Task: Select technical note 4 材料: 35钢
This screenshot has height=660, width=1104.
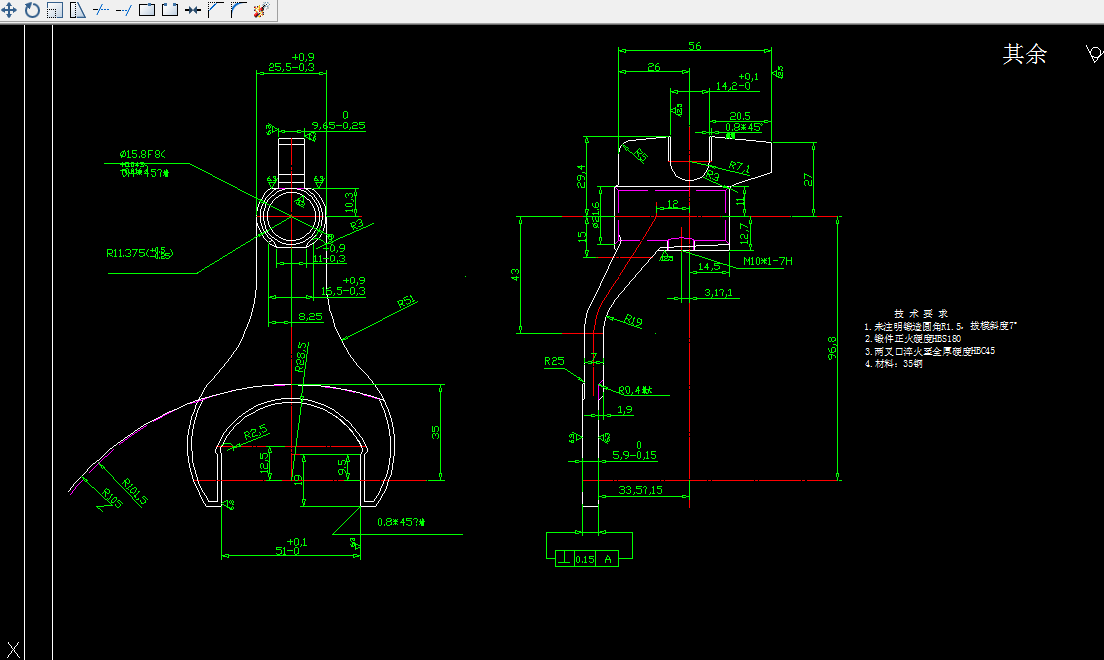Action: pos(893,364)
